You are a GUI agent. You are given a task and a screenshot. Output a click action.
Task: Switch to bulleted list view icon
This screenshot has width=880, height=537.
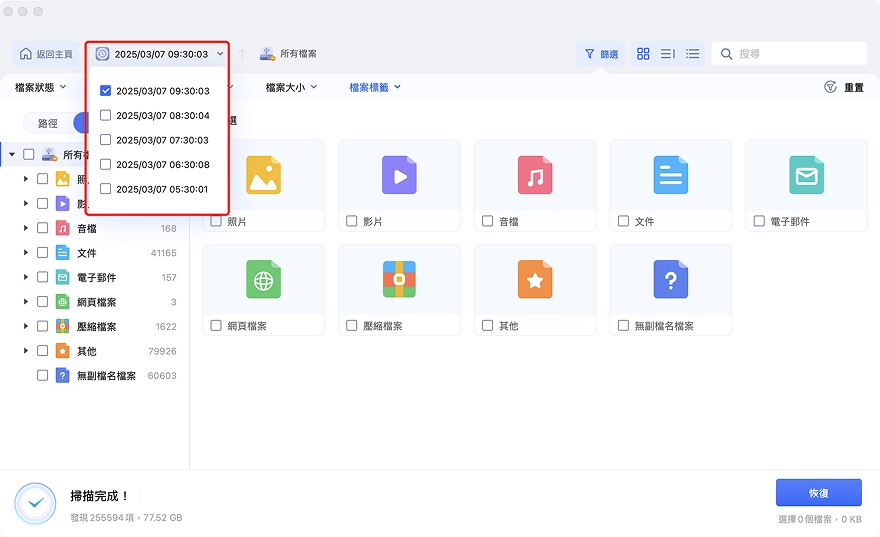693,54
